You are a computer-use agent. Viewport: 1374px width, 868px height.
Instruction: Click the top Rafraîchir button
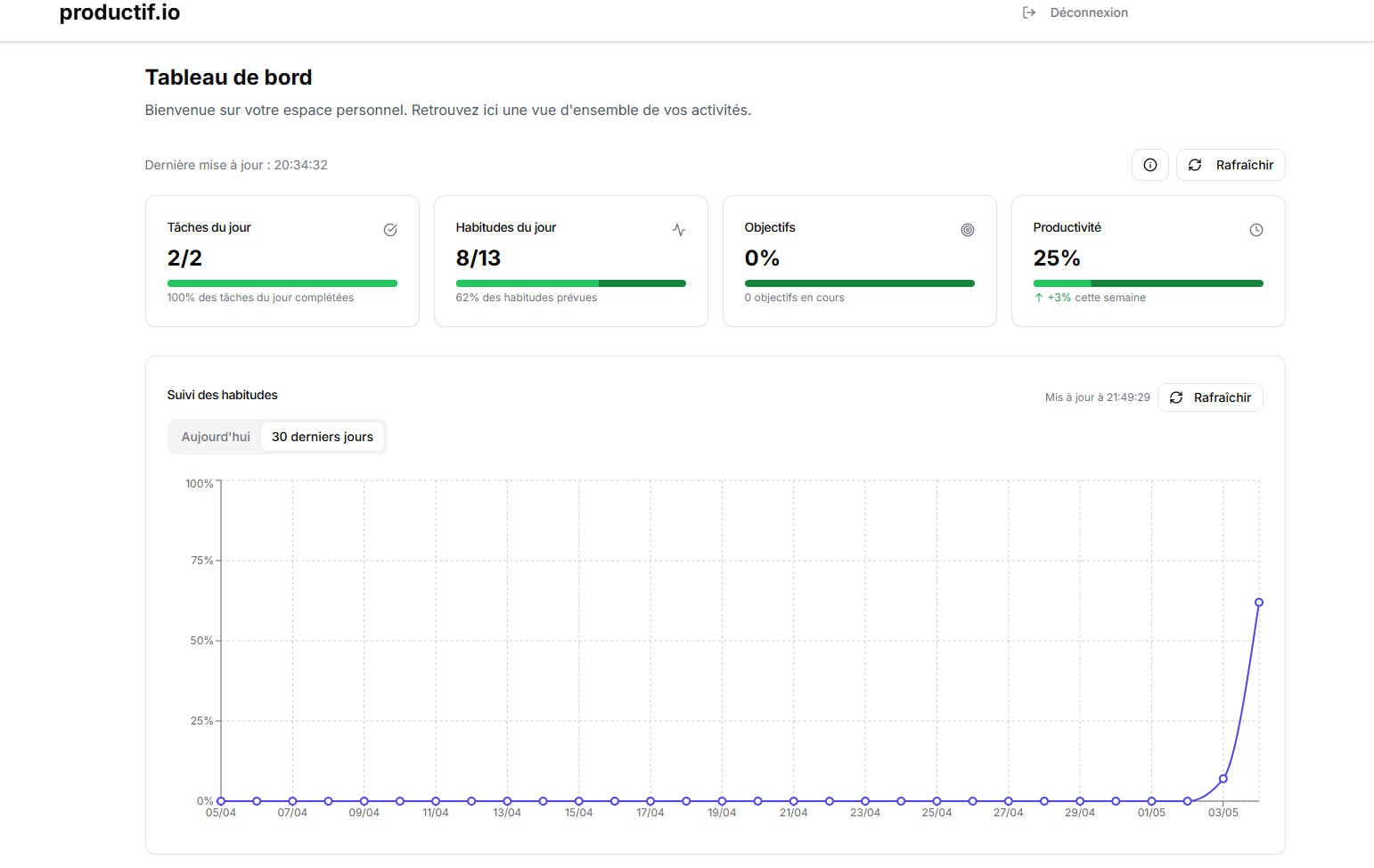pos(1231,165)
